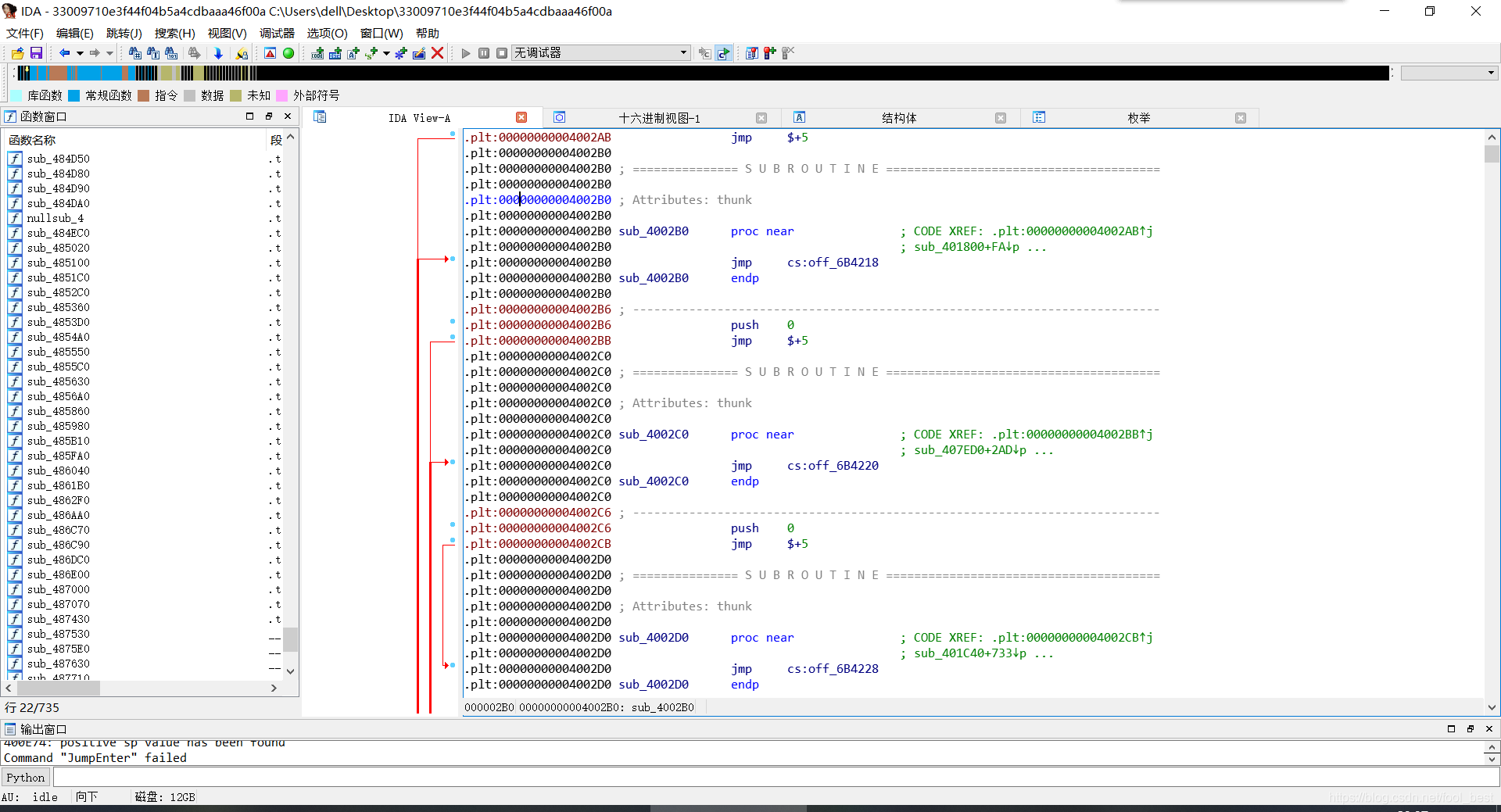
Task: Stop the debugger process
Action: pos(502,53)
